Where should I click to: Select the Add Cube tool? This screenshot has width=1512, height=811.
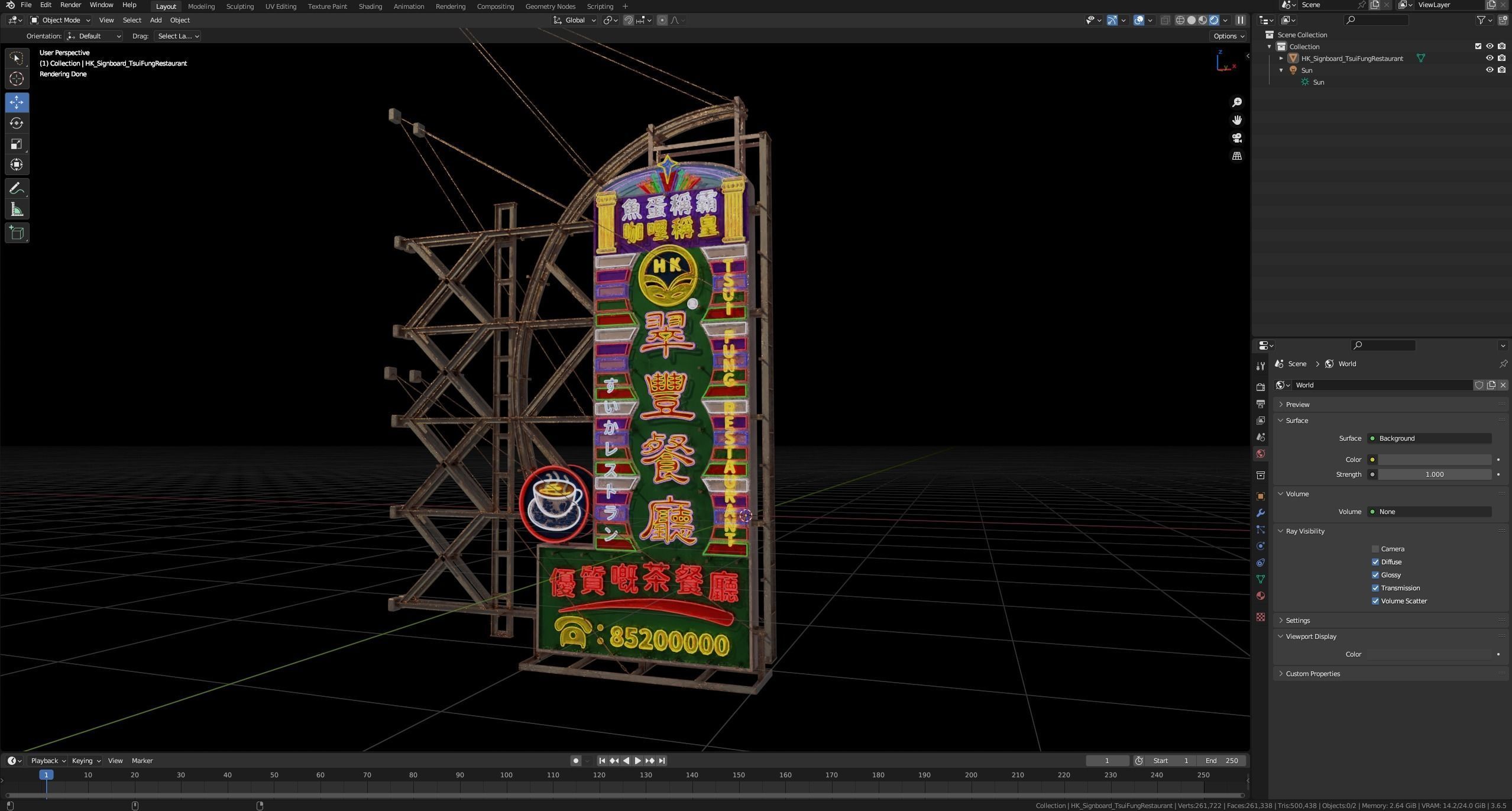pos(17,233)
